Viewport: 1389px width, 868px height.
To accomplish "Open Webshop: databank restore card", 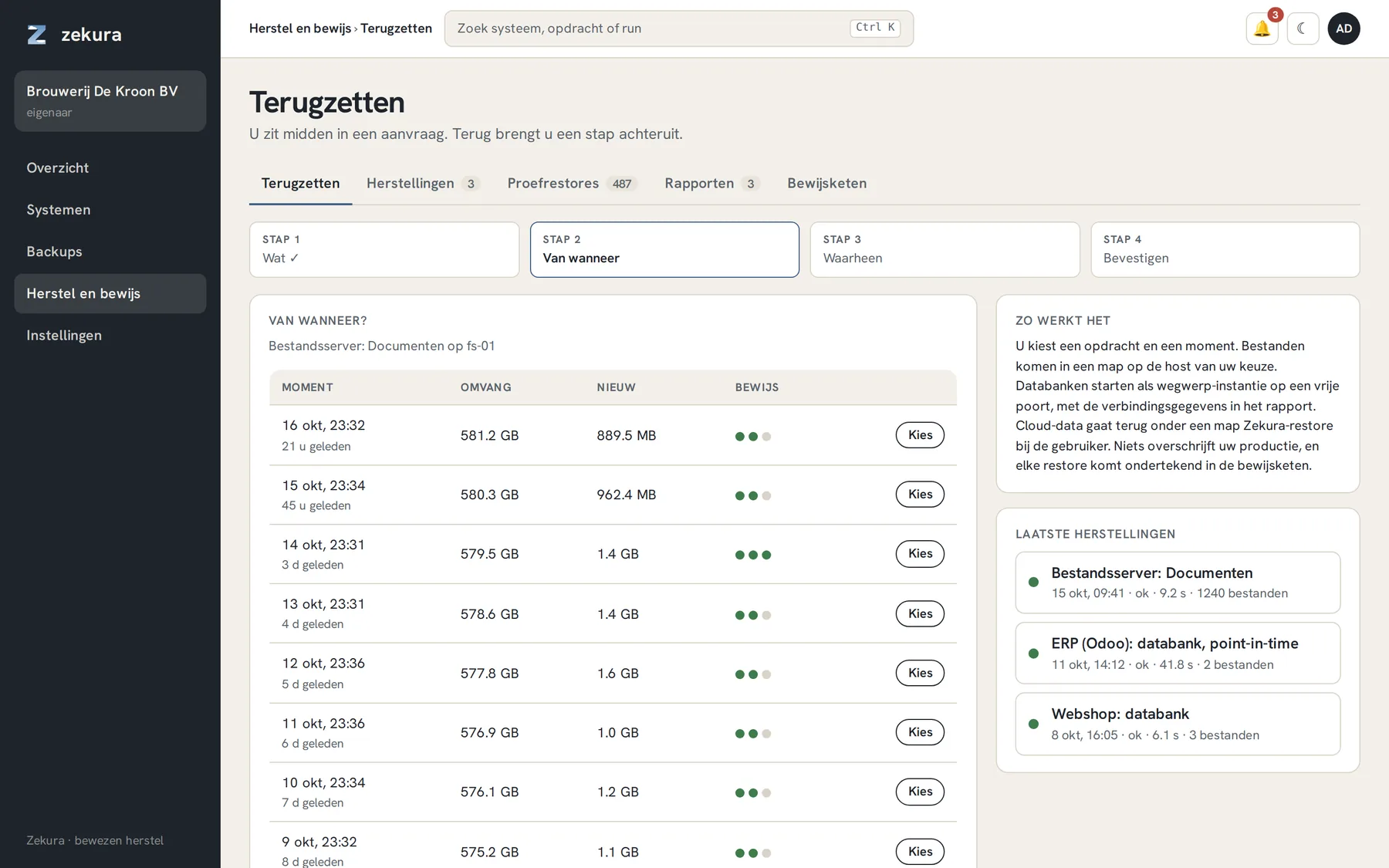I will (x=1178, y=724).
